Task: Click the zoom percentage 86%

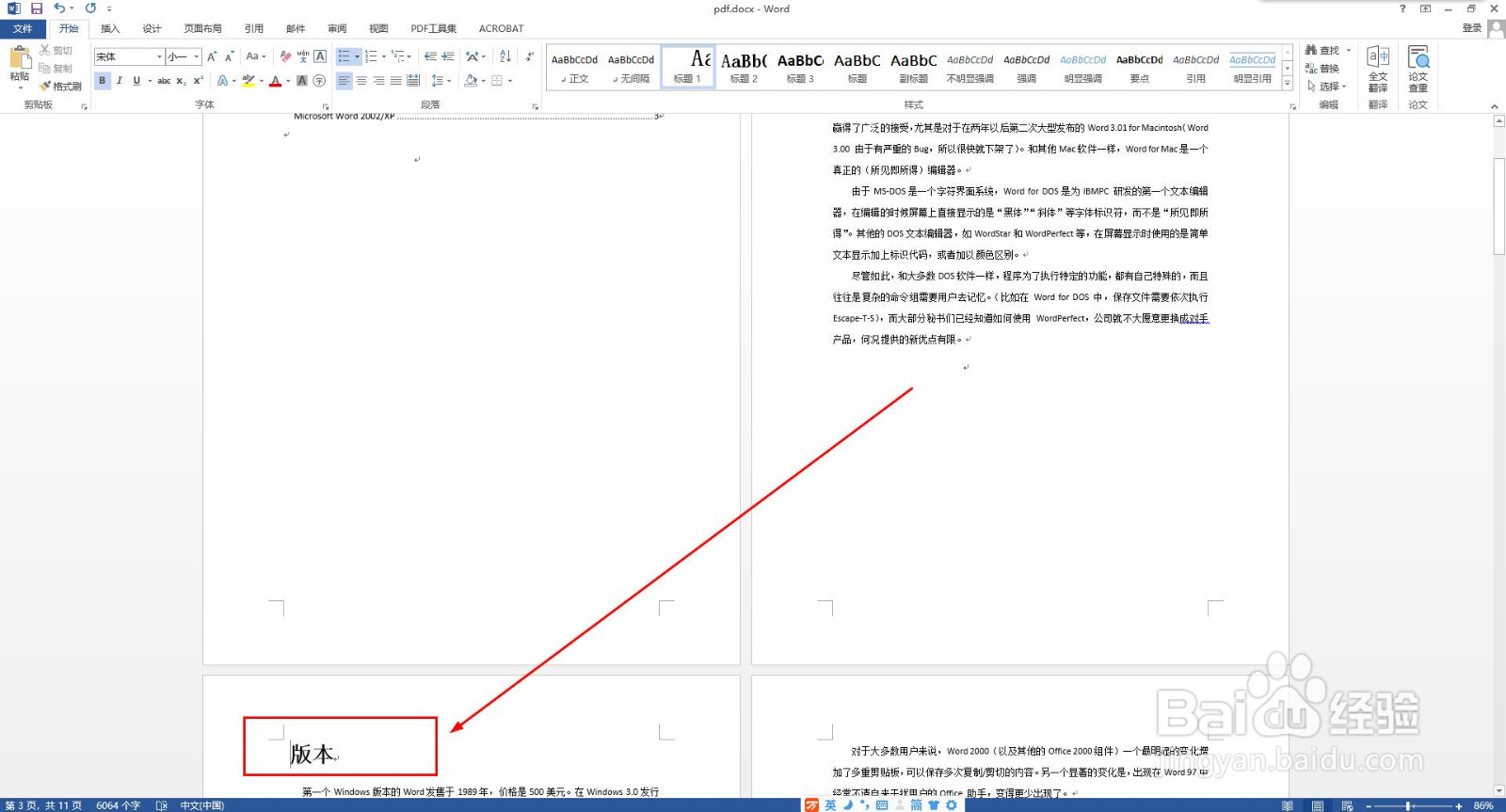Action: tap(1483, 805)
